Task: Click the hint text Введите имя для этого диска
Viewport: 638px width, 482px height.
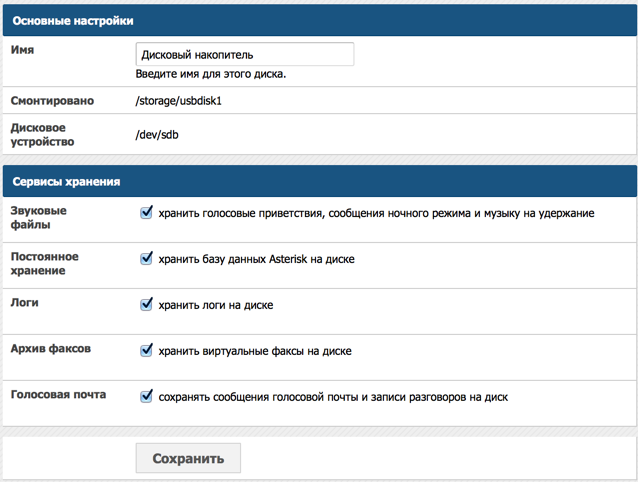Action: [211, 74]
